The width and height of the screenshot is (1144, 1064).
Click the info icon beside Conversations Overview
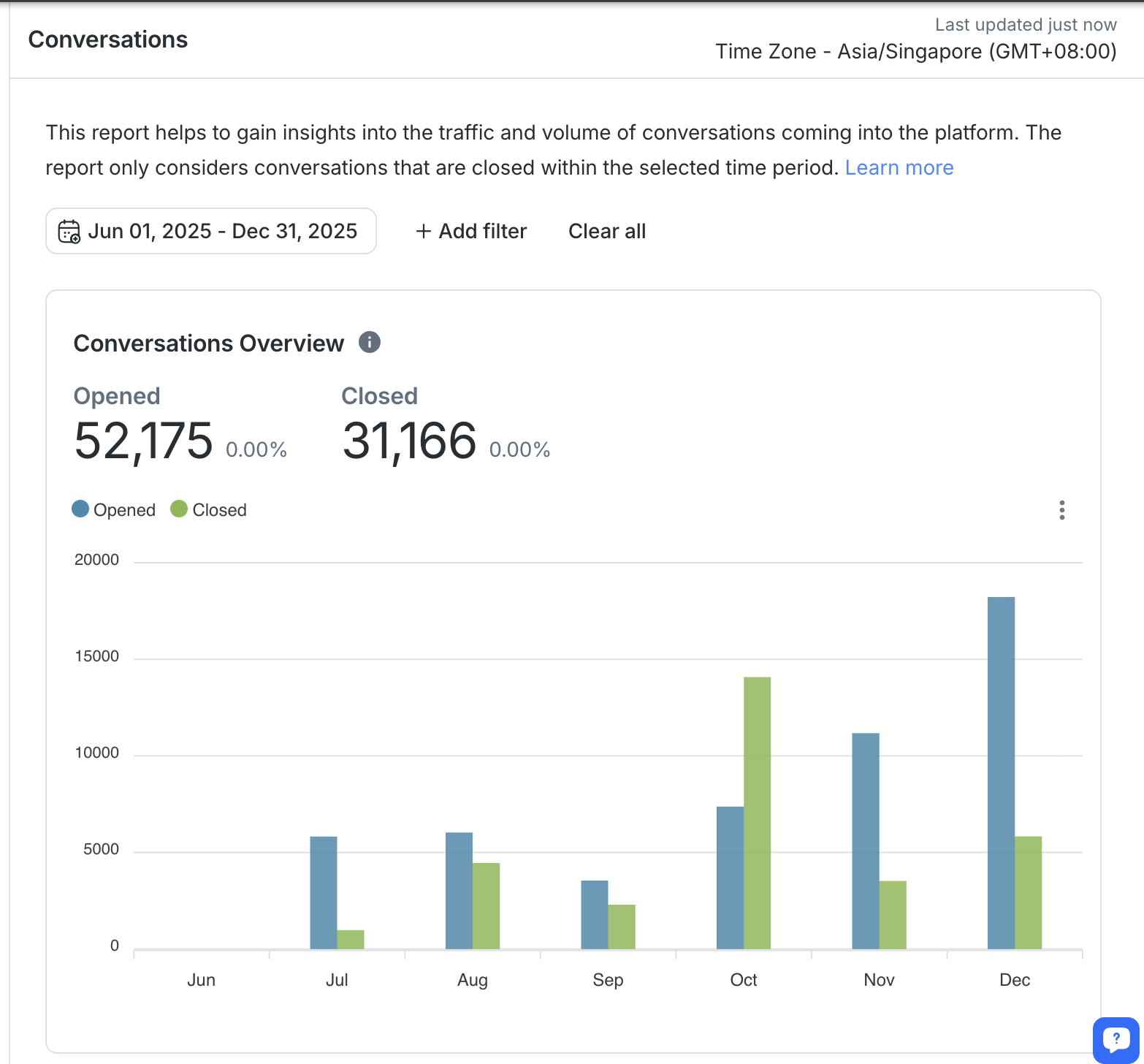point(370,342)
